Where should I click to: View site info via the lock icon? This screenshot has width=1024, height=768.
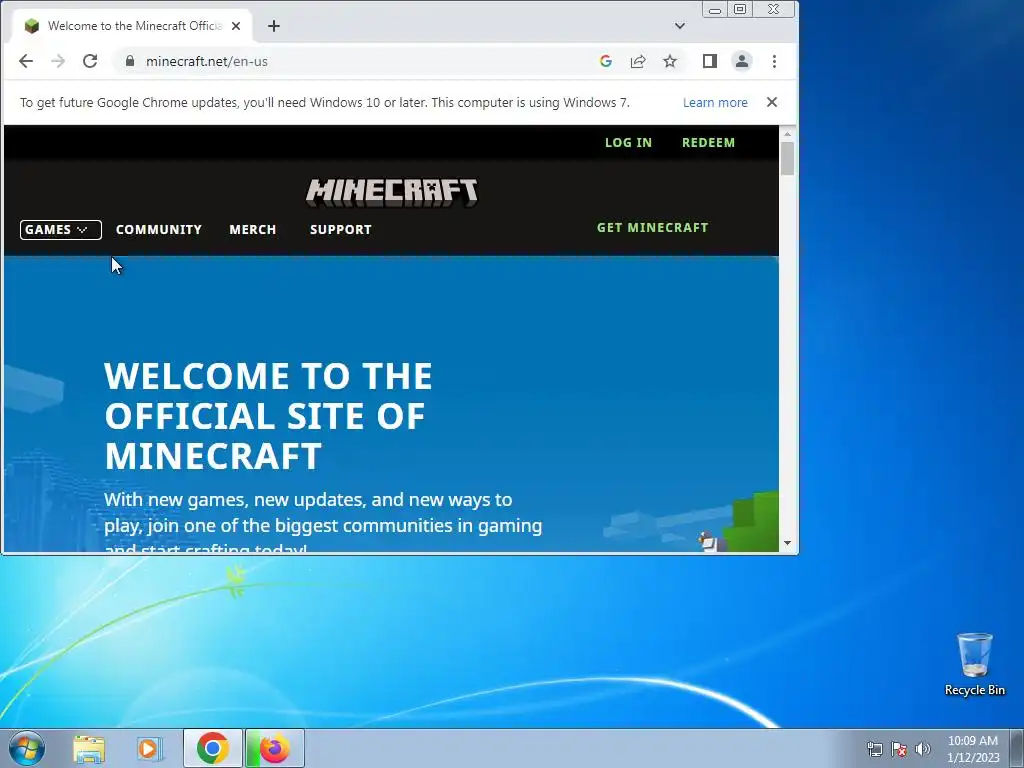pos(130,61)
